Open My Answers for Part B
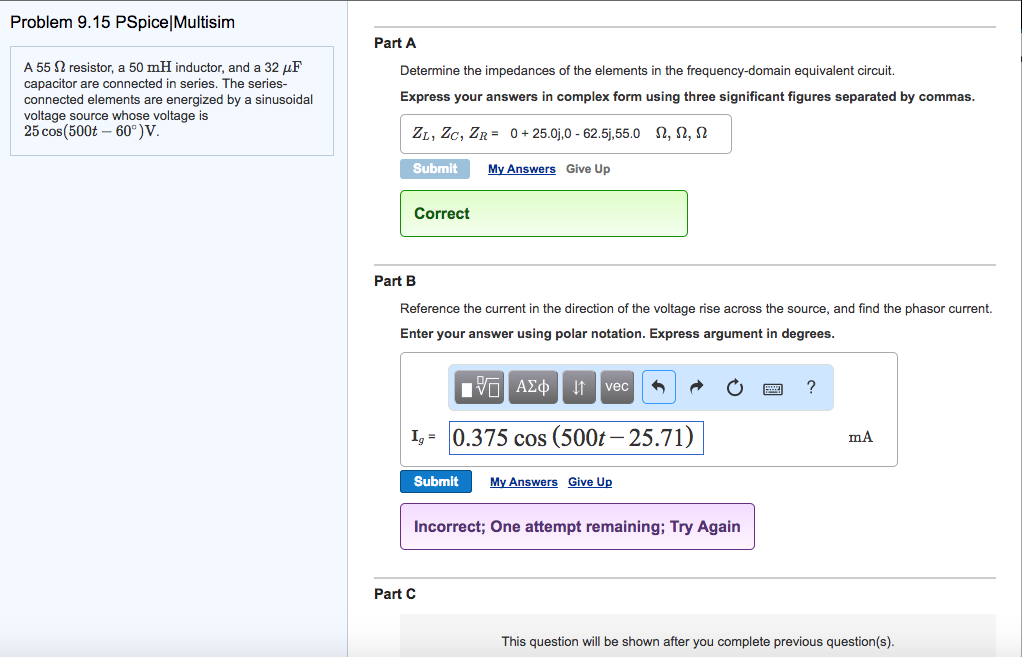This screenshot has width=1022, height=657. pyautogui.click(x=523, y=482)
